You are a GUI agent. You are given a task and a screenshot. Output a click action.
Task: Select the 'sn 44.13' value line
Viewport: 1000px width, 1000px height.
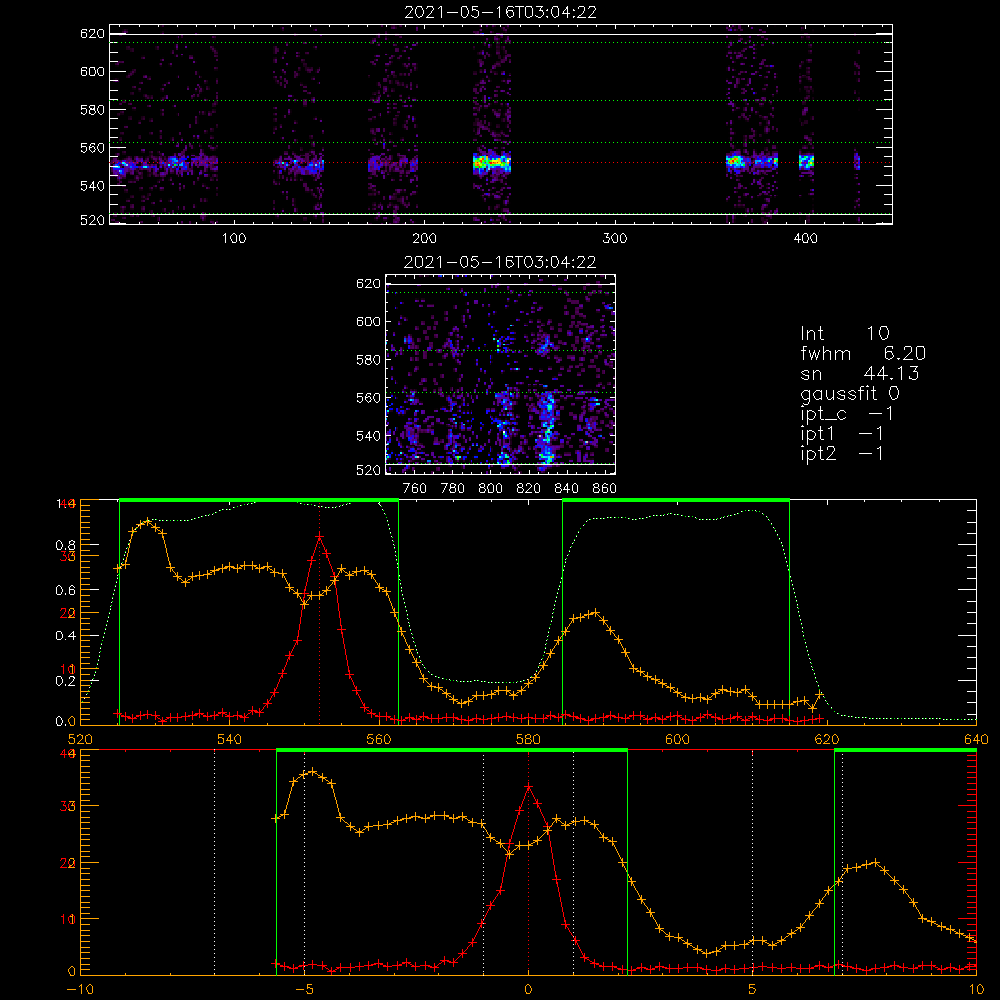tap(859, 373)
